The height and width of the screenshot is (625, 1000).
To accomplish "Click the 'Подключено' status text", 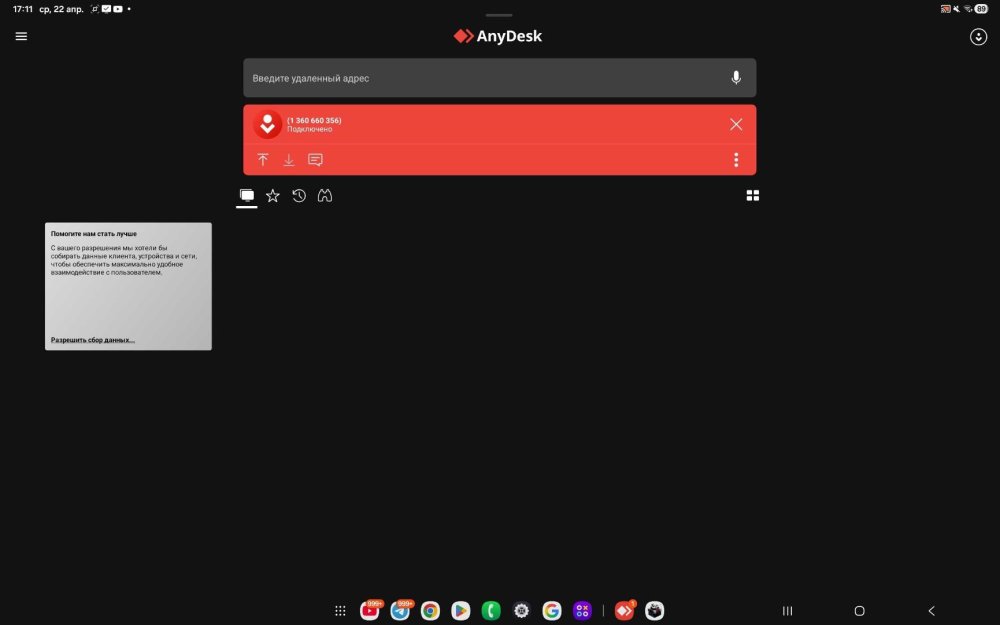I will pos(309,129).
